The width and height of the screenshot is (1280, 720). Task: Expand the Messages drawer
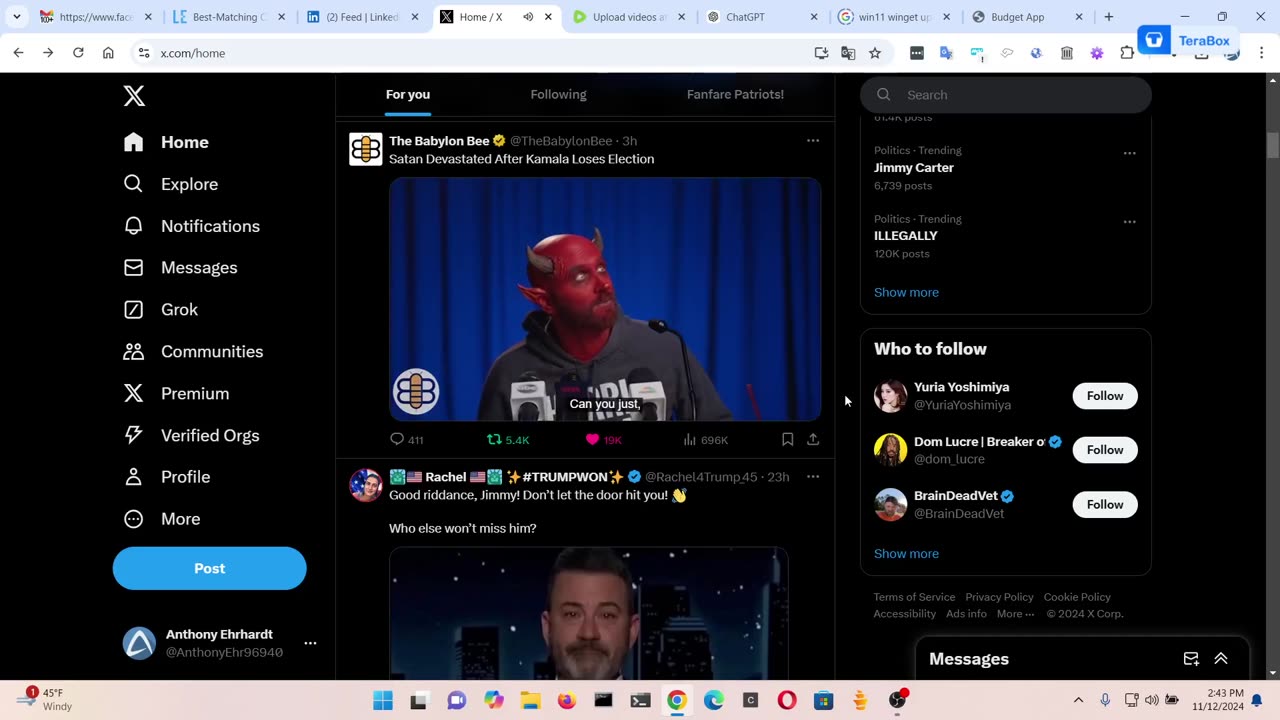[x=1221, y=659]
